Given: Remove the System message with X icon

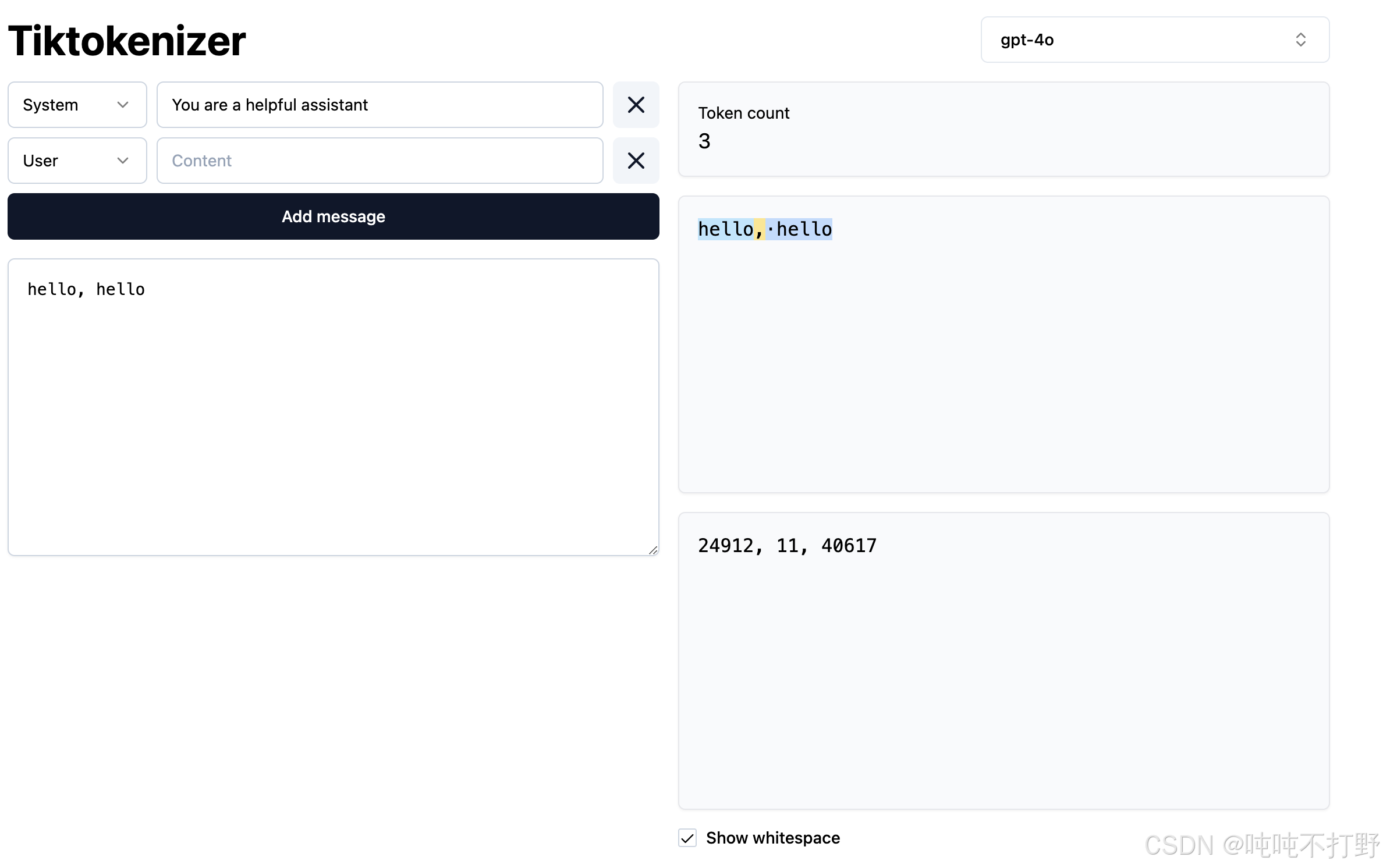Looking at the screenshot, I should pos(636,105).
